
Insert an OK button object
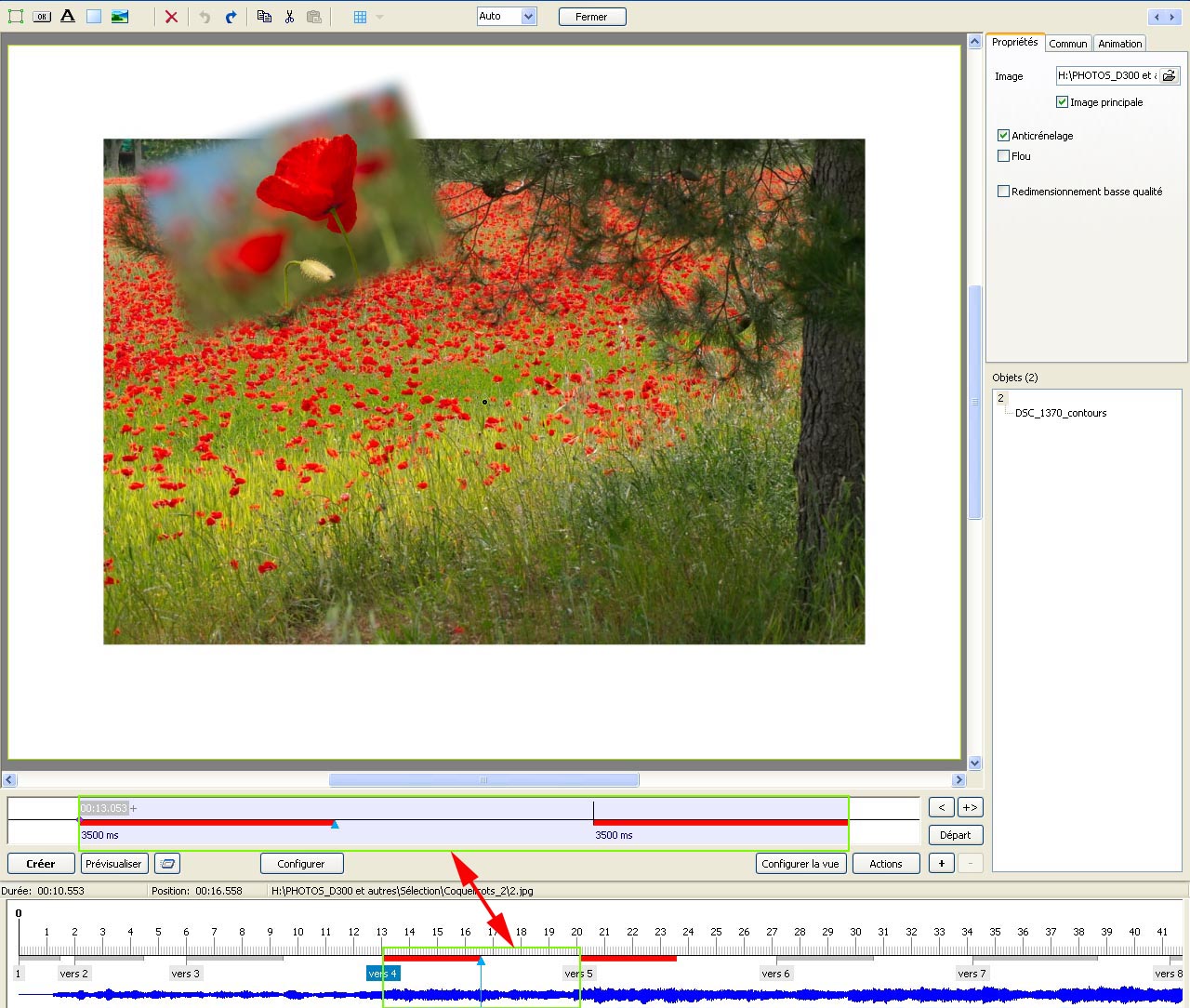click(x=42, y=17)
